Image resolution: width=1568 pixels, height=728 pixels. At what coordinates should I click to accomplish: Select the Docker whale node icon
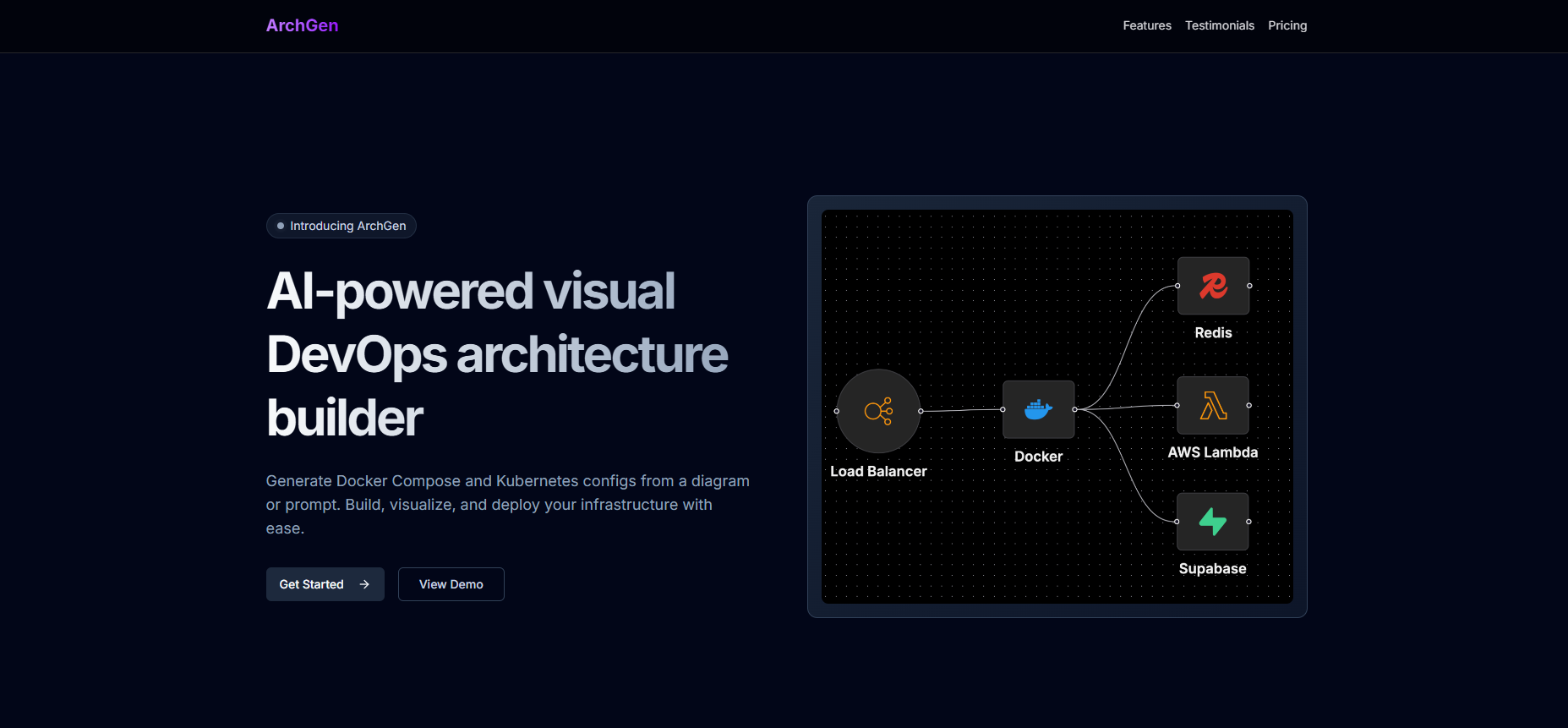point(1039,409)
